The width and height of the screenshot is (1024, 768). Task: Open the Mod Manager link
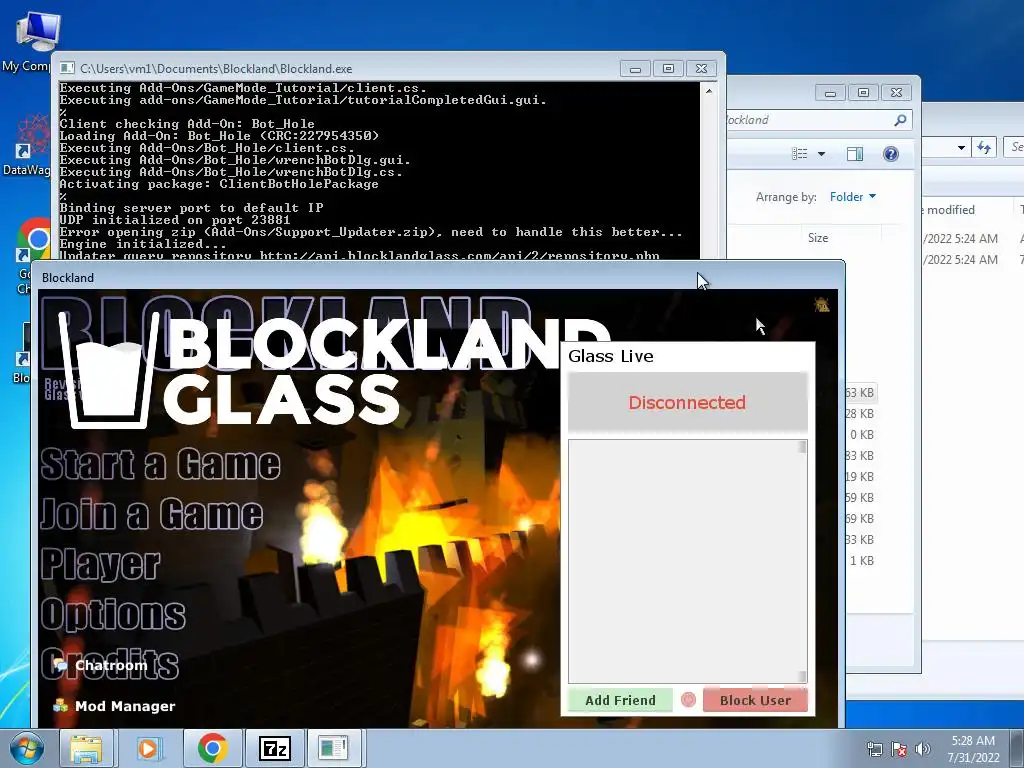(125, 706)
